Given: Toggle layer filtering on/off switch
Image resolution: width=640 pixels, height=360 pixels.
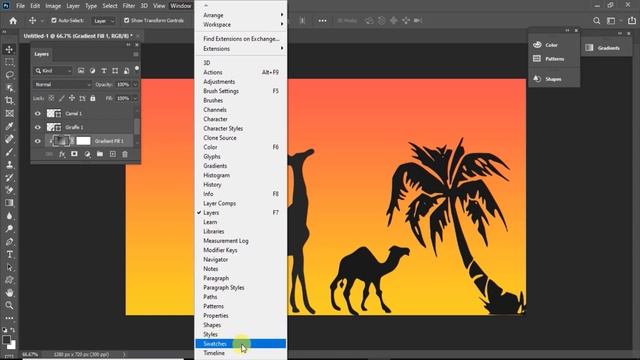Looking at the screenshot, I should [x=137, y=69].
